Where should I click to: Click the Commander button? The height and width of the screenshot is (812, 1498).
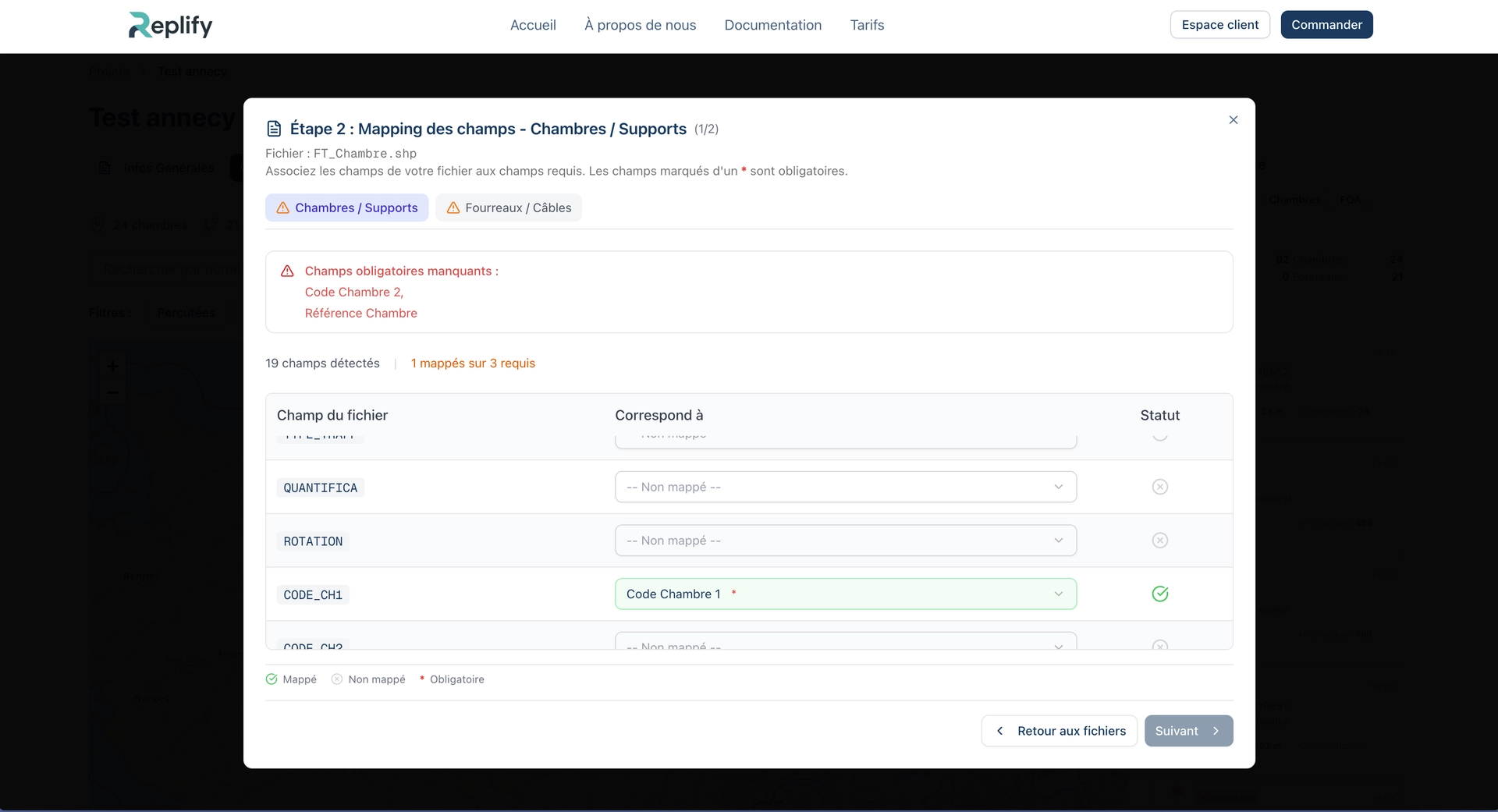pos(1326,25)
